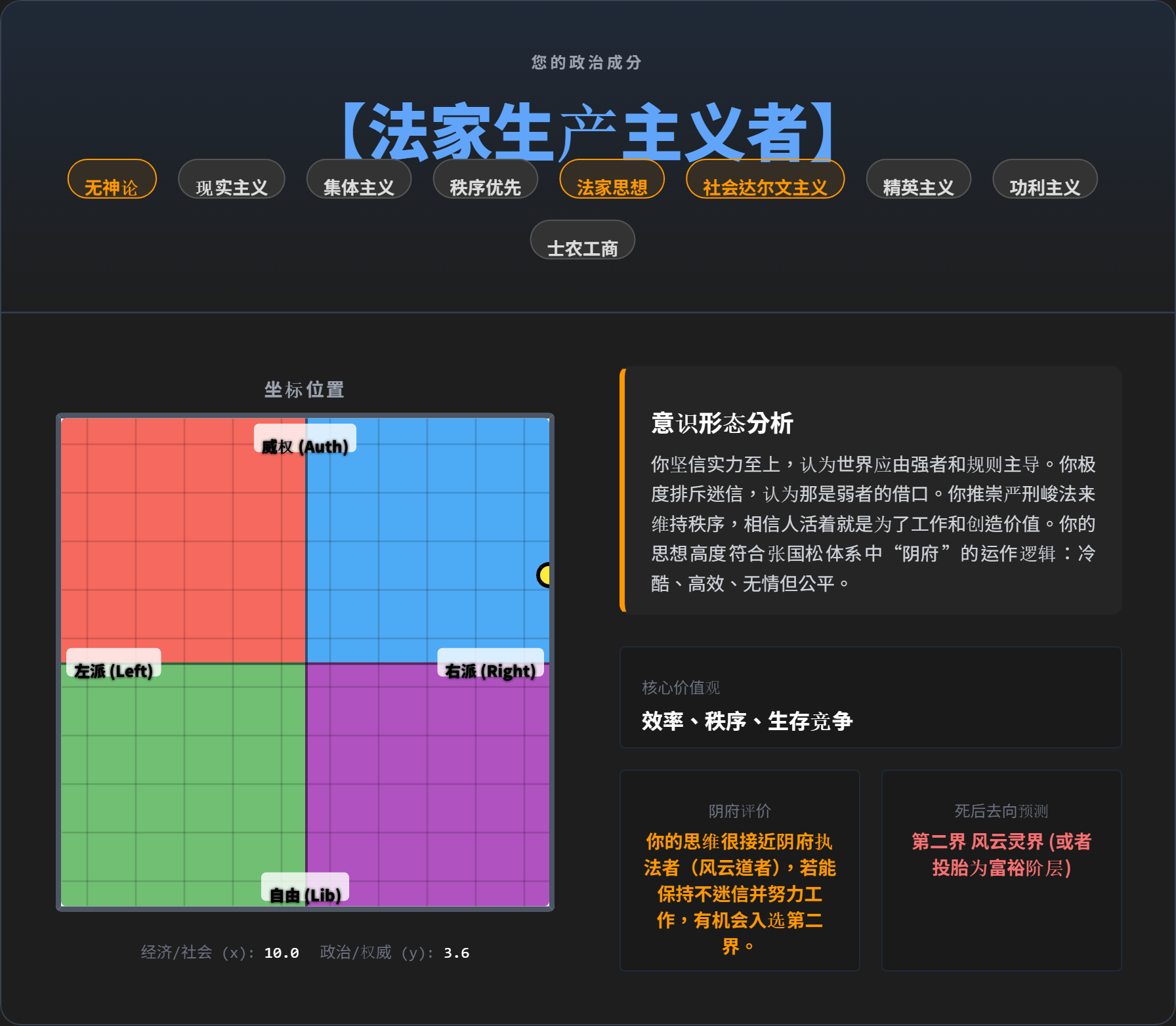This screenshot has width=1176, height=1026.
Task: Click the 坐标位置 chart title
Action: (x=304, y=389)
